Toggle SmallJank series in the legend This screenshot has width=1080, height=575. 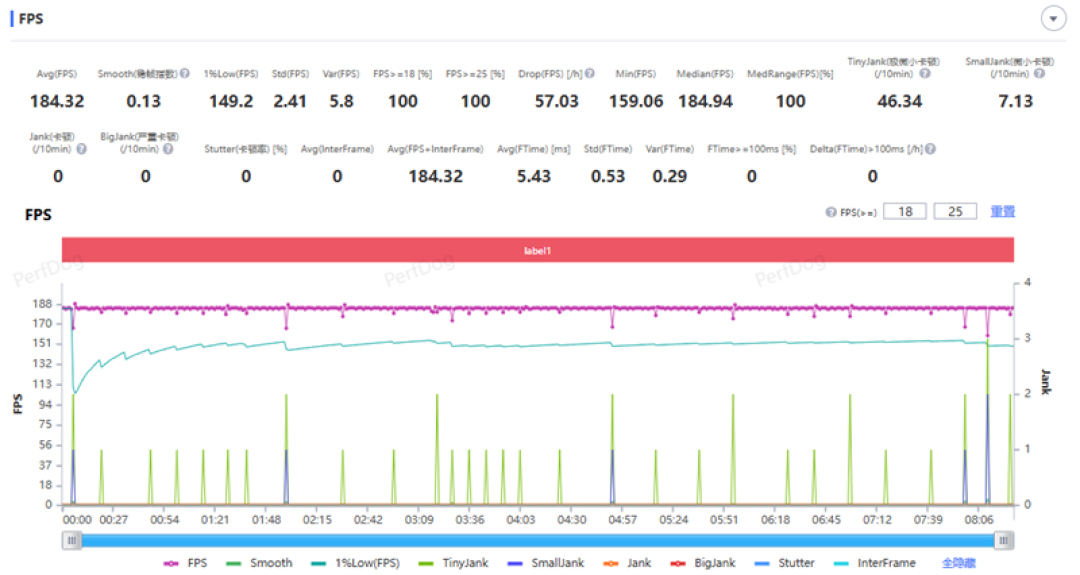coord(546,563)
